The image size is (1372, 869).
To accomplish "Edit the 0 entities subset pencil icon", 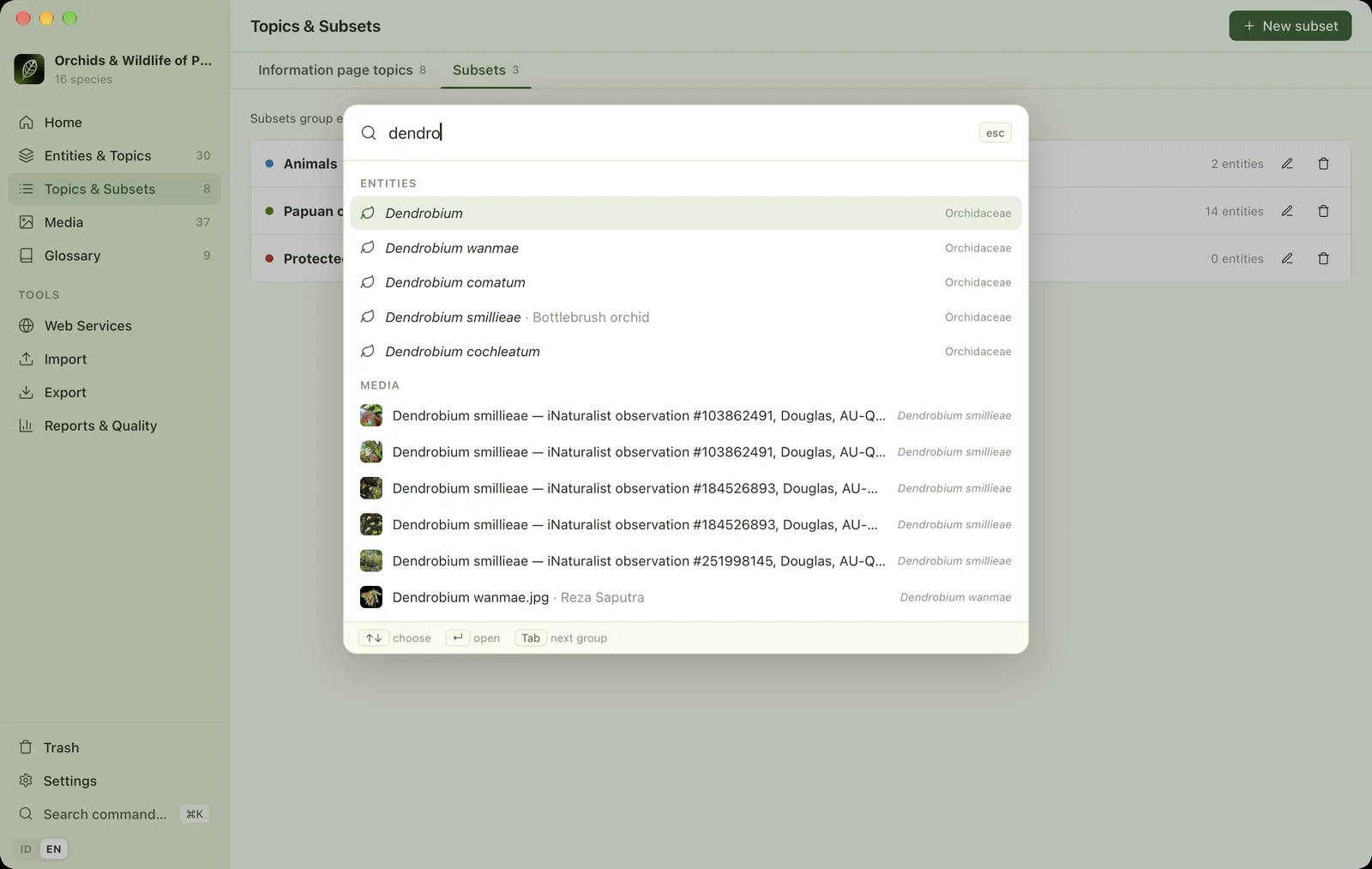I will 1287,258.
